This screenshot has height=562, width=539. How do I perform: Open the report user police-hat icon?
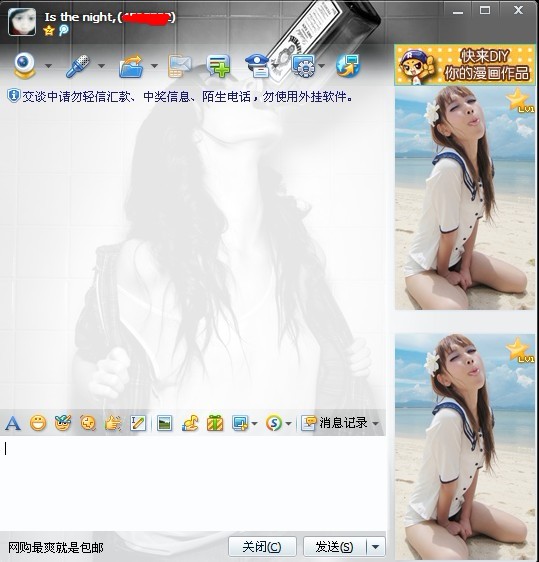click(x=257, y=65)
